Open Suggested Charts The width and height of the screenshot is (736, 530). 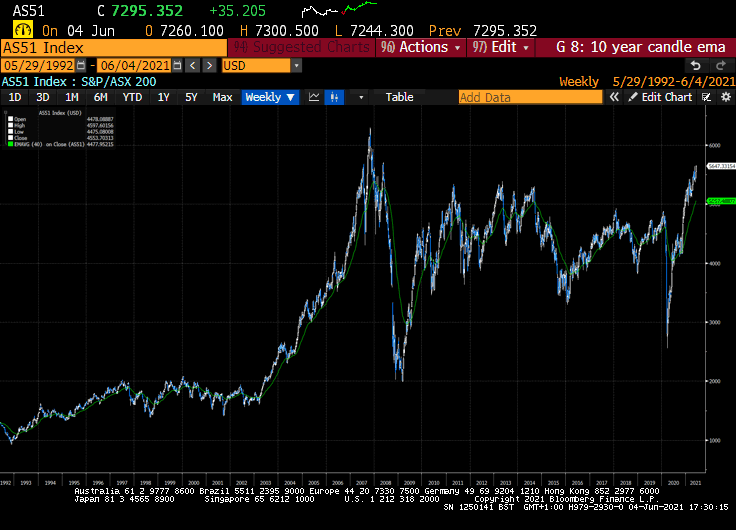click(301, 47)
